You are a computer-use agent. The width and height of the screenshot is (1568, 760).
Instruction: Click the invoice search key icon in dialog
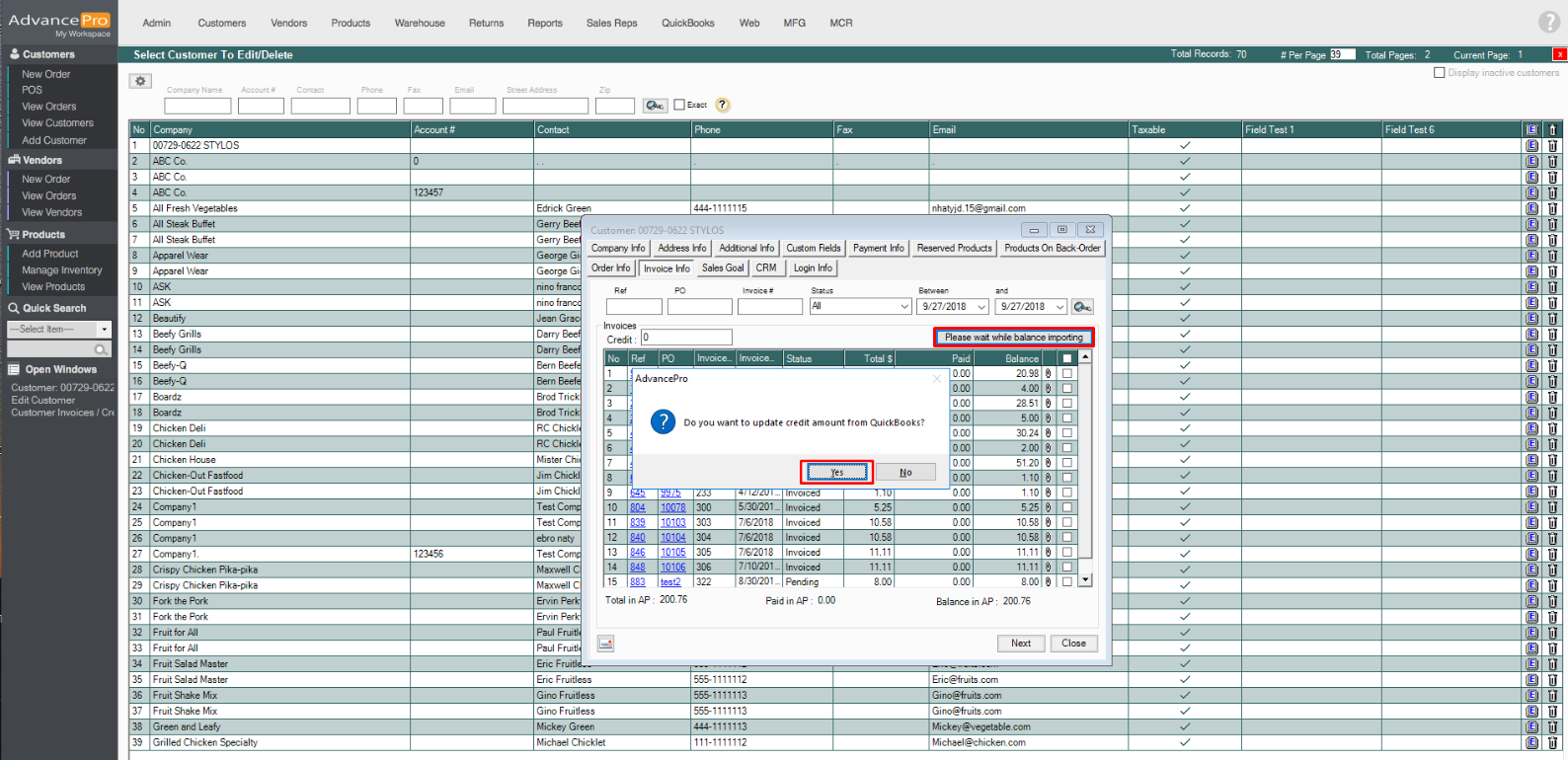point(1082,307)
